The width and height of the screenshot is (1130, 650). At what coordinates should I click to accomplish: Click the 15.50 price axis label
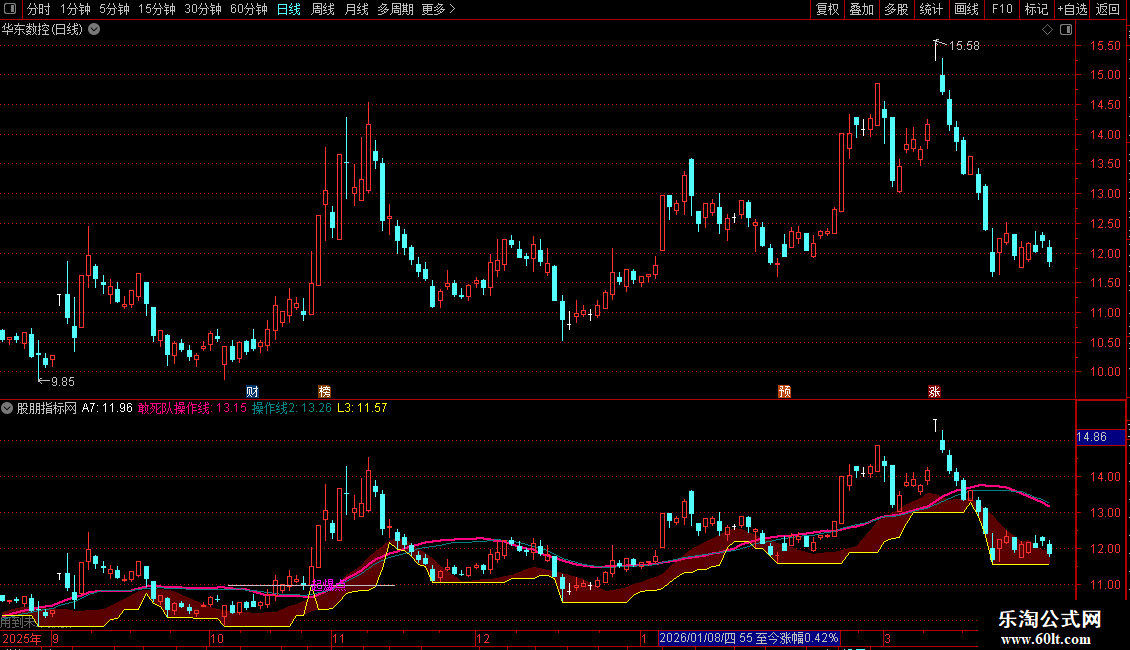click(x=1105, y=45)
